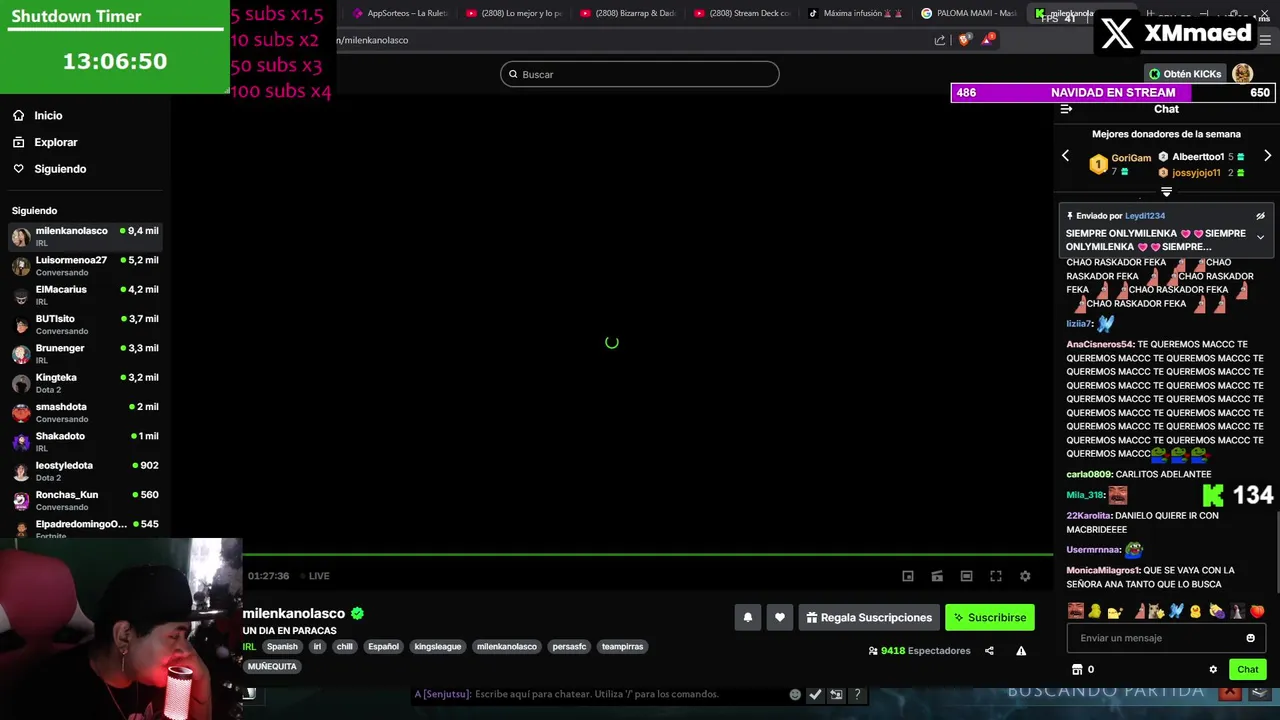The image size is (1280, 720).
Task: Show previous top donors arrow
Action: pyautogui.click(x=1065, y=156)
